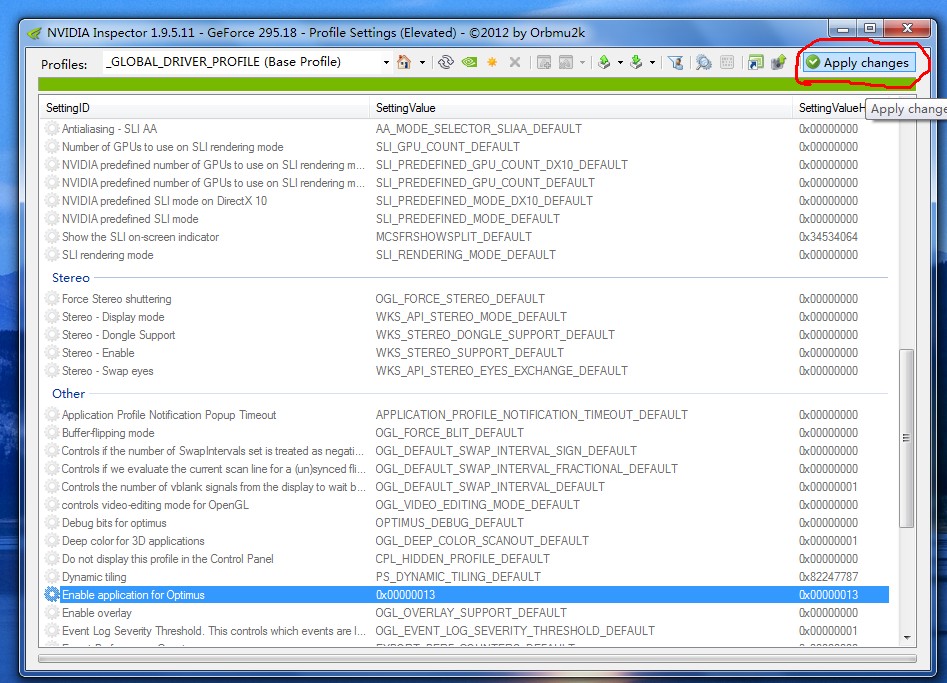Collapse the Stereo settings group header
This screenshot has height=683, width=947.
tap(71, 278)
